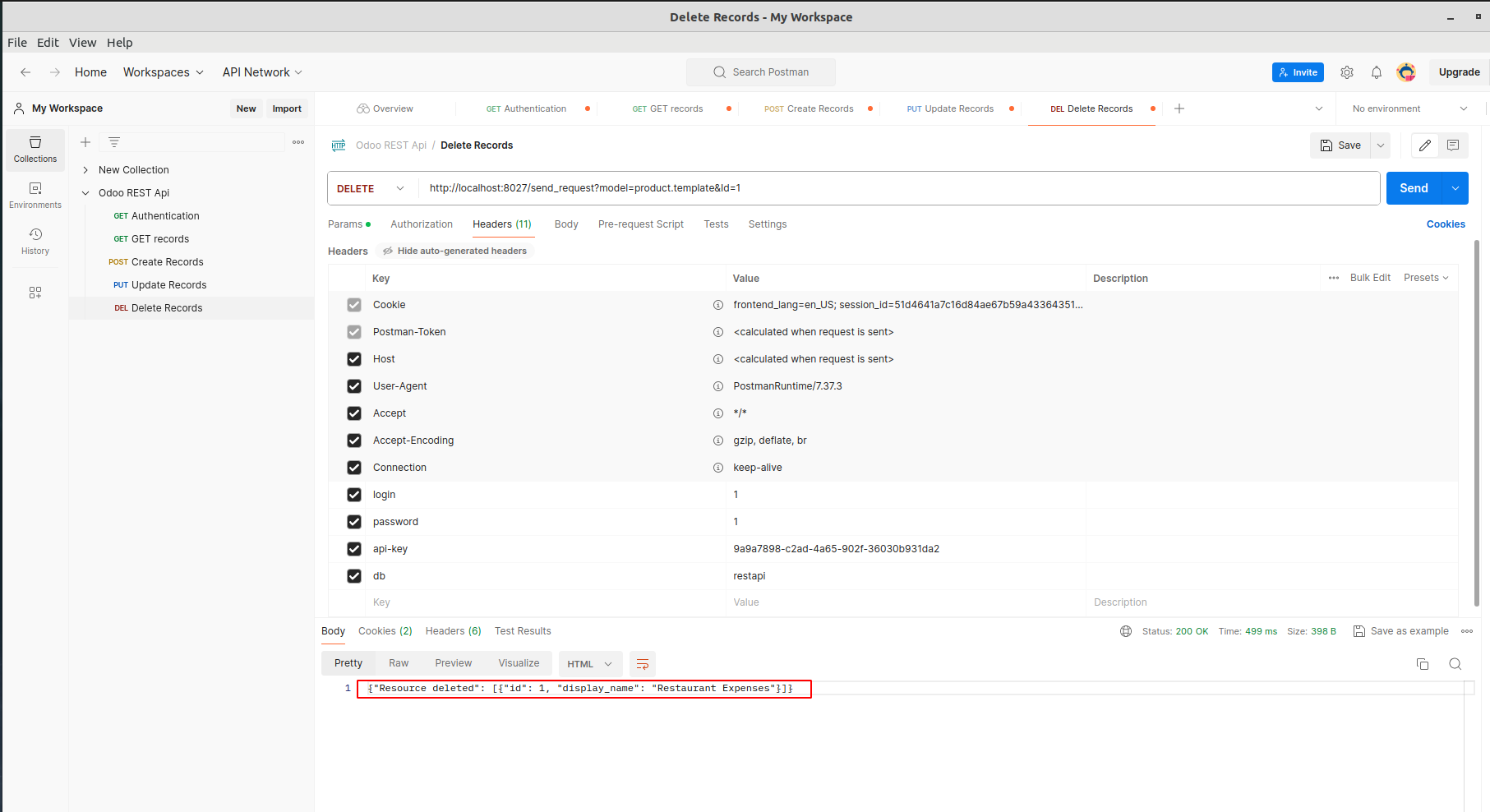
Task: Click the info icon beside User-Agent header
Action: click(x=717, y=386)
